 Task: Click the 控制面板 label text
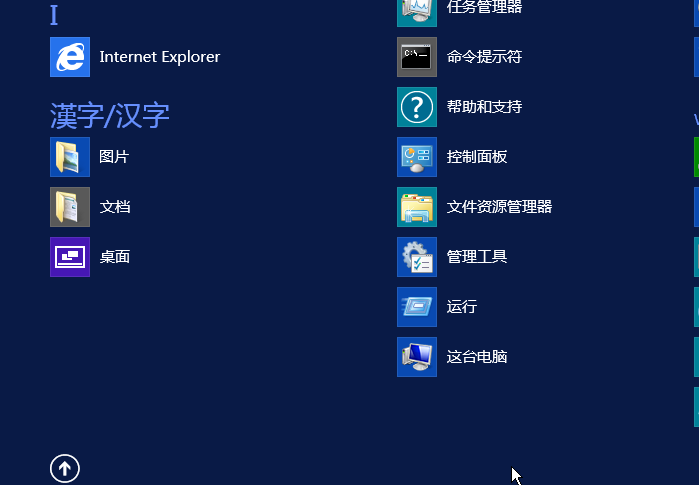pos(477,157)
